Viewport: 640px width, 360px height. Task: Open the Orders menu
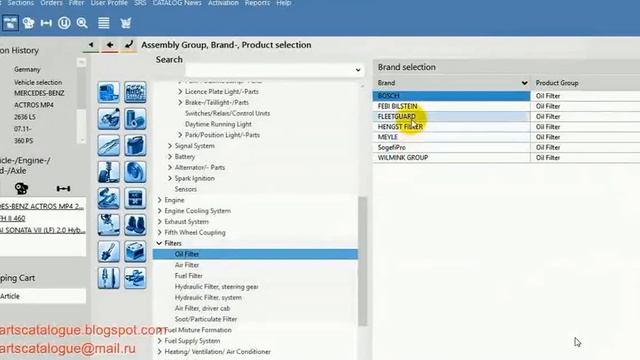[x=51, y=3]
